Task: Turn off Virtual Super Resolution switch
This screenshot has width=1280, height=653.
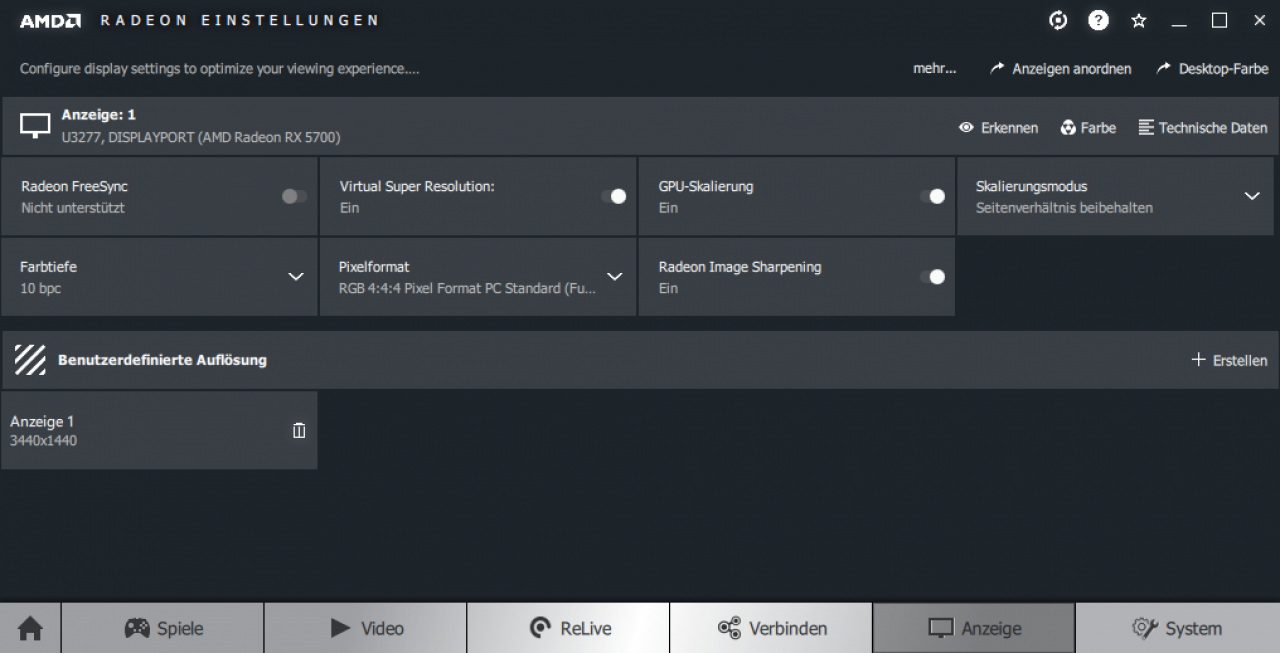Action: tap(614, 196)
